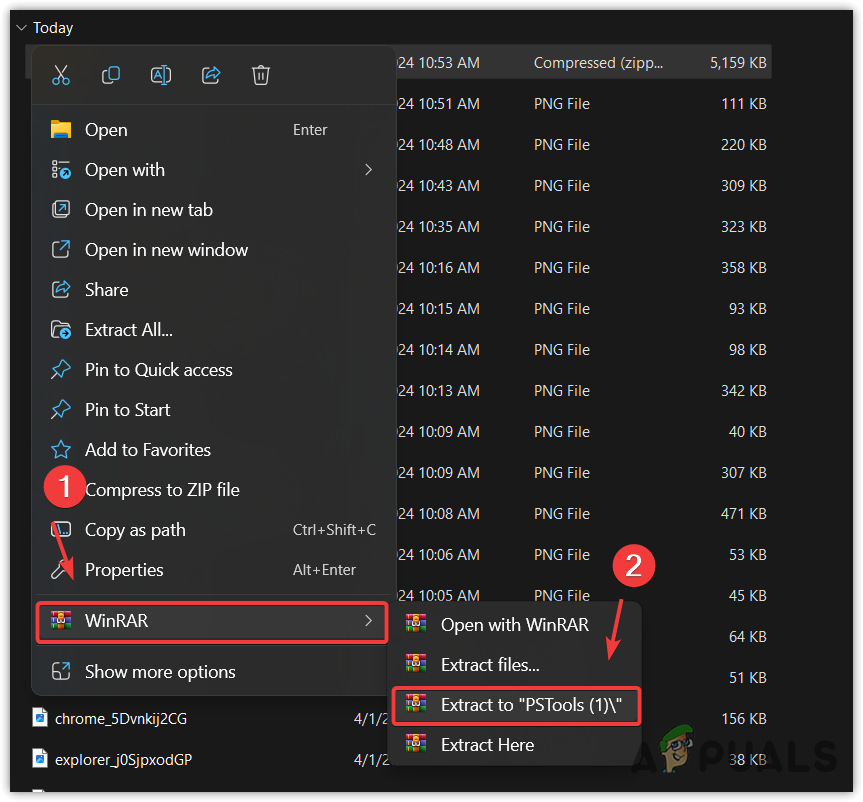Click the 220 KB size cell
This screenshot has width=863, height=802.
tap(744, 145)
